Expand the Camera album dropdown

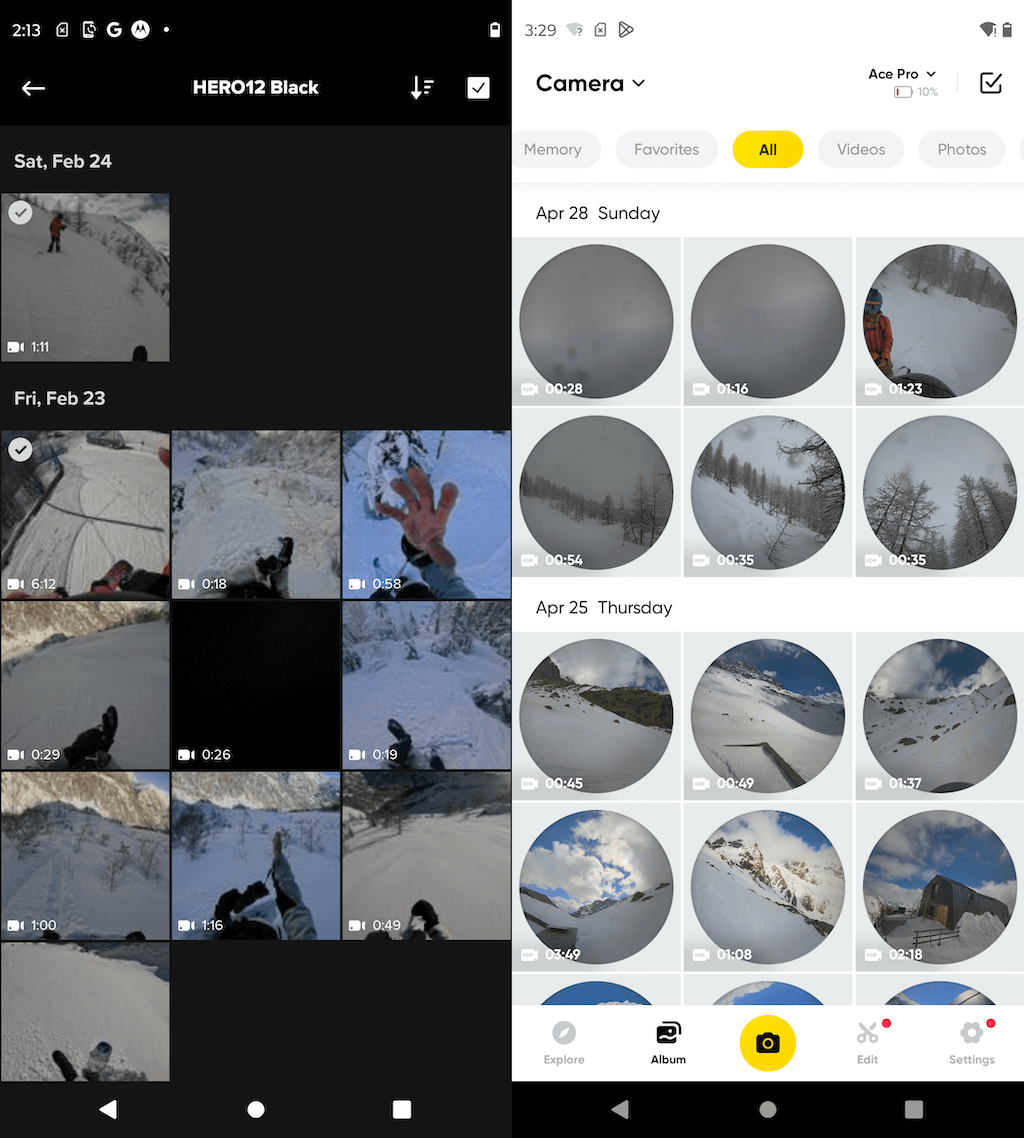coord(590,83)
